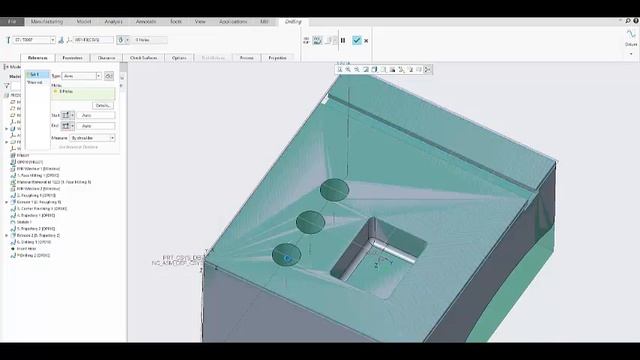Viewport: 640px width, 360px height.
Task: Switch to Manufacturing ribbon tab
Action: pos(47,22)
